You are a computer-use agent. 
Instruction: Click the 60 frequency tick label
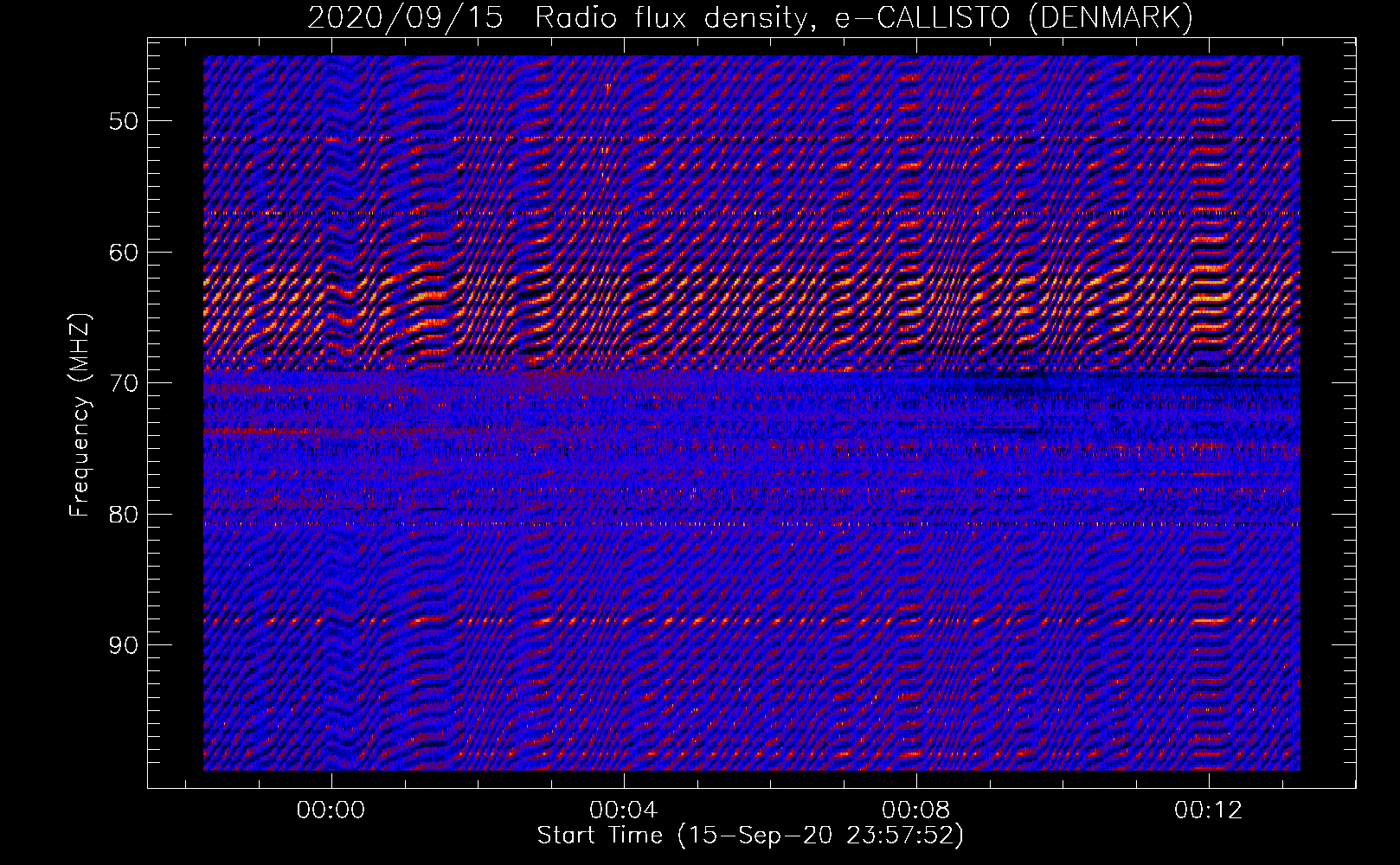coord(123,253)
